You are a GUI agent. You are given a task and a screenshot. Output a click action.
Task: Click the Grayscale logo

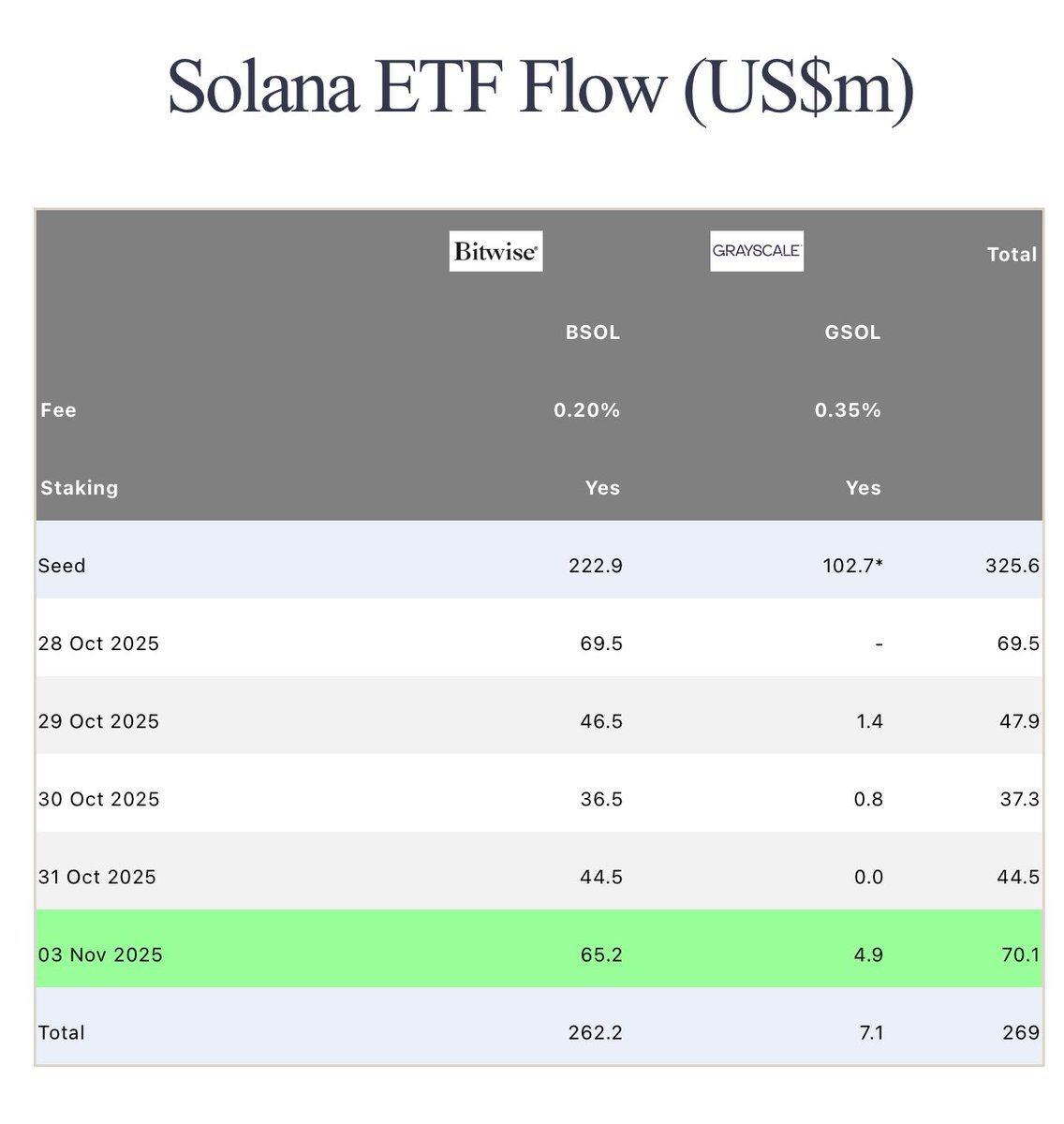pos(756,251)
